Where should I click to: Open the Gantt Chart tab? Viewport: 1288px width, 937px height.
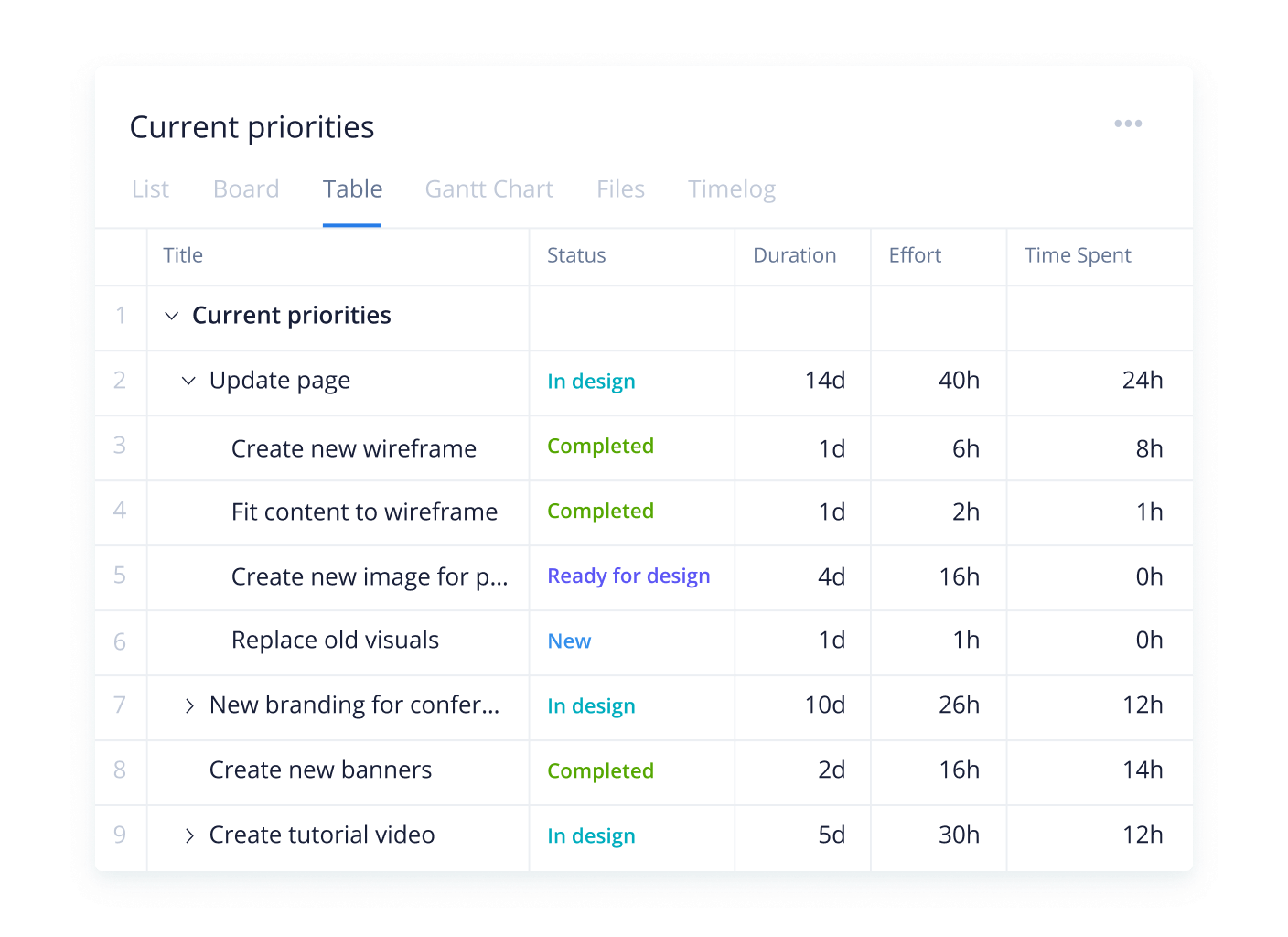[489, 189]
